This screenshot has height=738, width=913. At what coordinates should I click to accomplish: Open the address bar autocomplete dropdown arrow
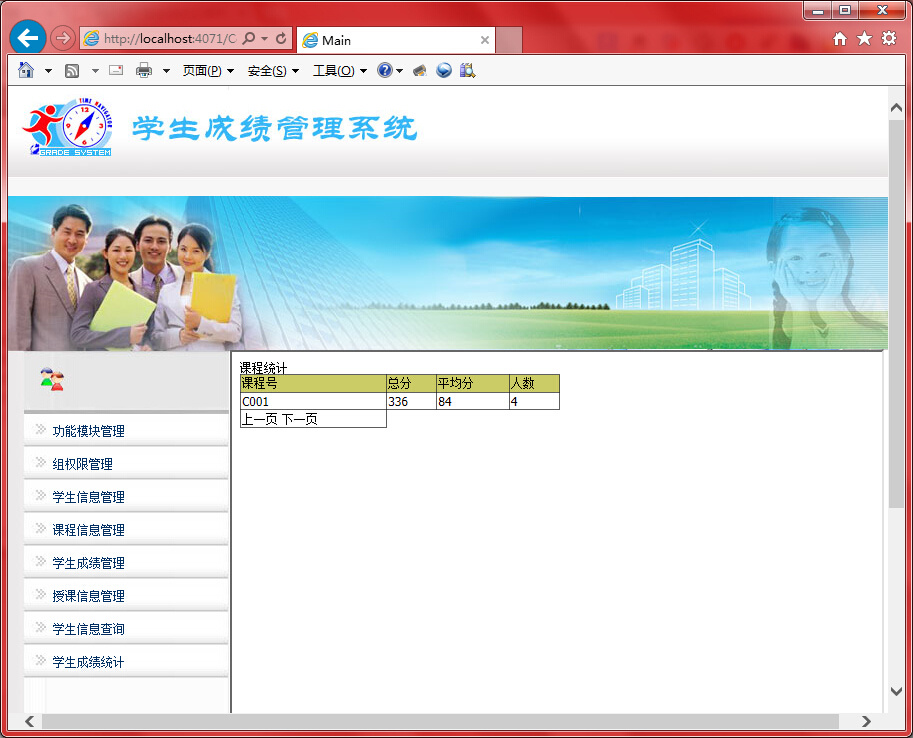[264, 38]
